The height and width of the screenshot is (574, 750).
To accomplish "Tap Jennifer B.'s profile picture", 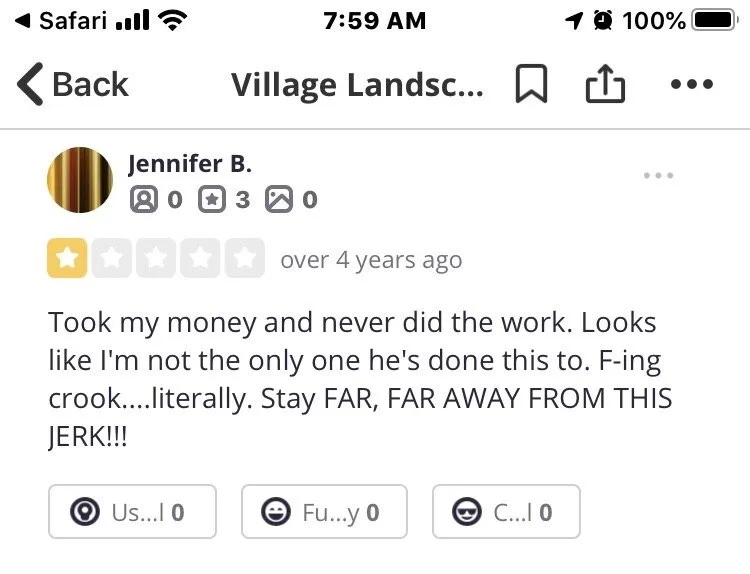I will coord(80,180).
